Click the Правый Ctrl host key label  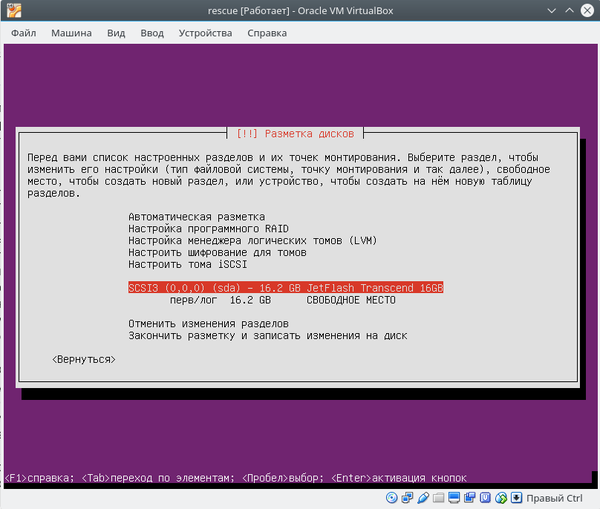[554, 498]
